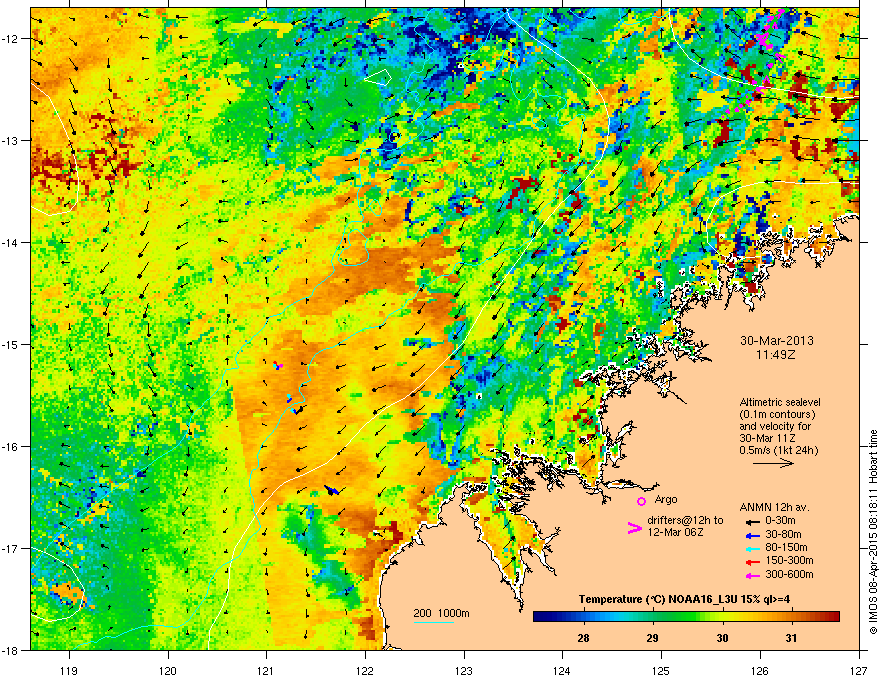This screenshot has width=880, height=680.
Task: Select the '12-Mar 06Z' legend text
Action: (675, 532)
